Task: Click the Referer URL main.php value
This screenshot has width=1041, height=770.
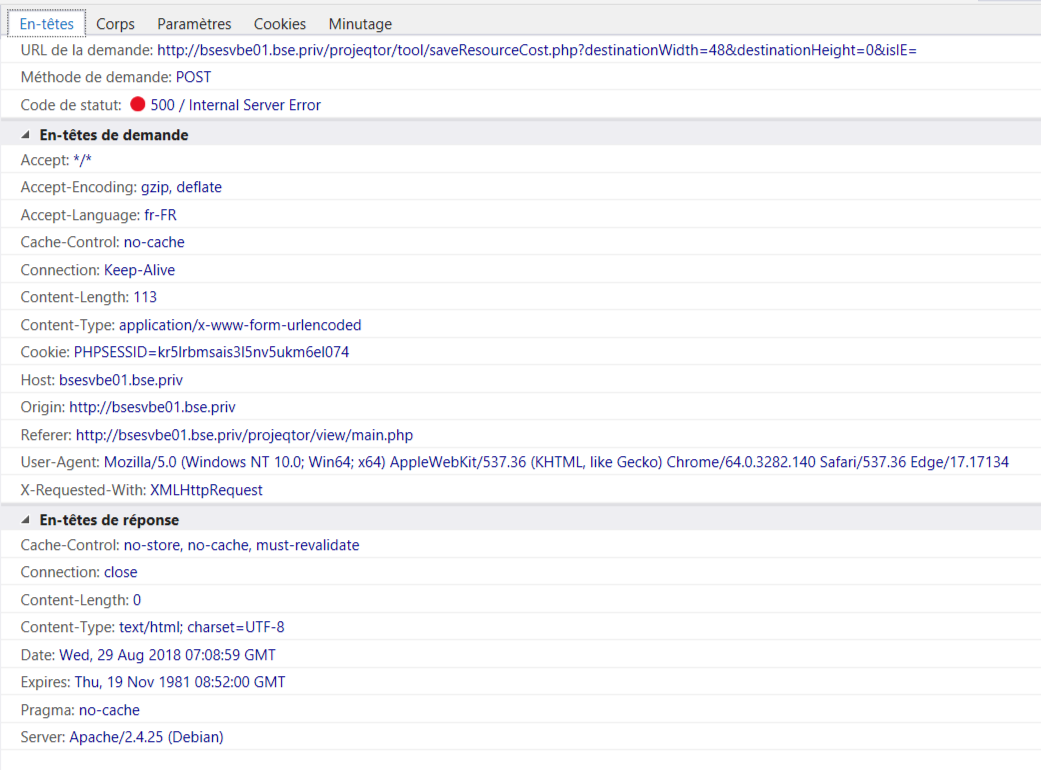Action: point(244,435)
